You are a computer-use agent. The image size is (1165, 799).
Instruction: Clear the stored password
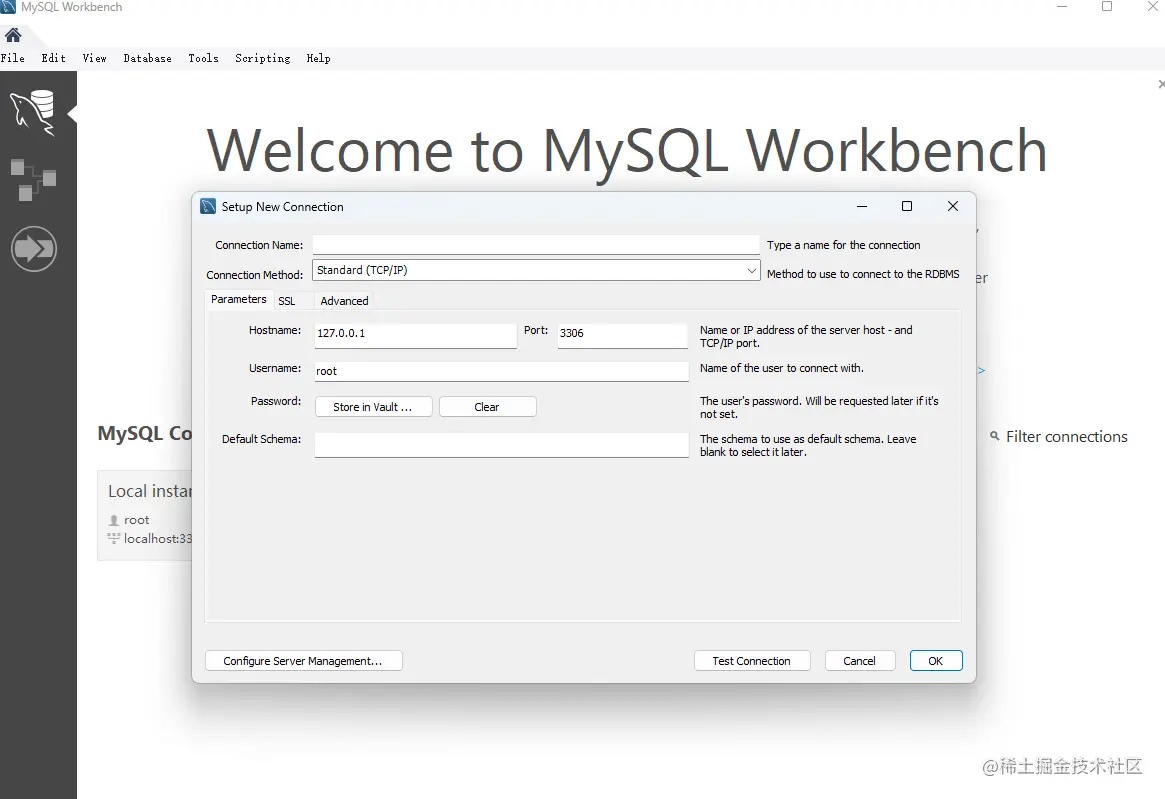pos(487,407)
